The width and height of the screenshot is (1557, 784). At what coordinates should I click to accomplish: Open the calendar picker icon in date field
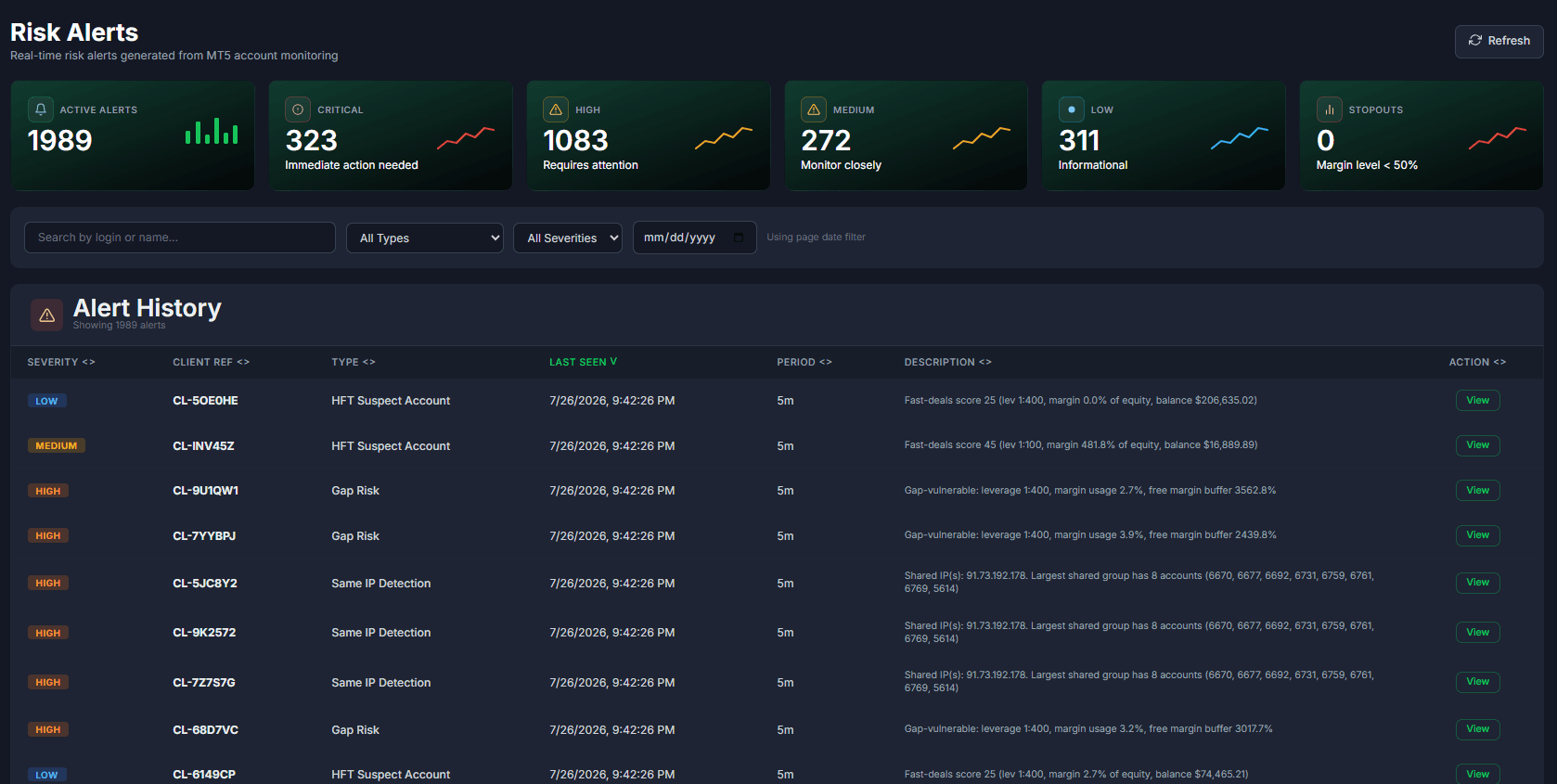pos(739,238)
